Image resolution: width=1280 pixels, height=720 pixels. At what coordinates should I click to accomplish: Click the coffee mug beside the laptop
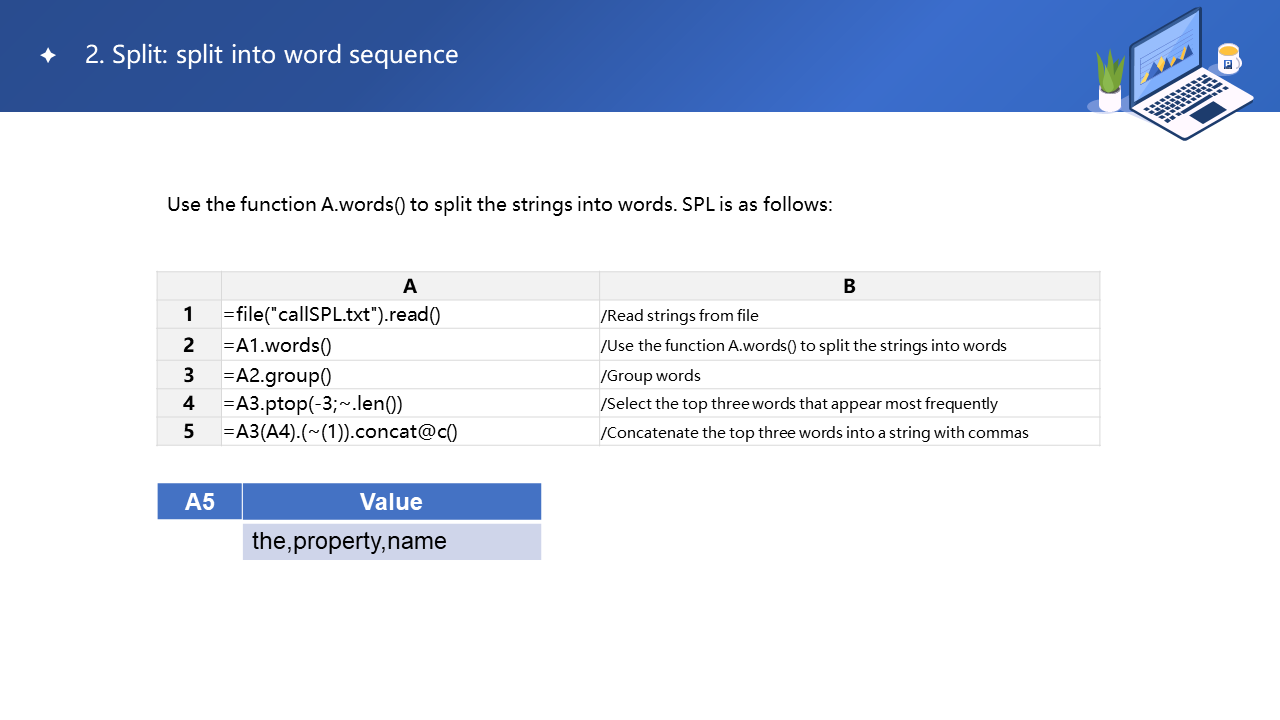[x=1228, y=58]
